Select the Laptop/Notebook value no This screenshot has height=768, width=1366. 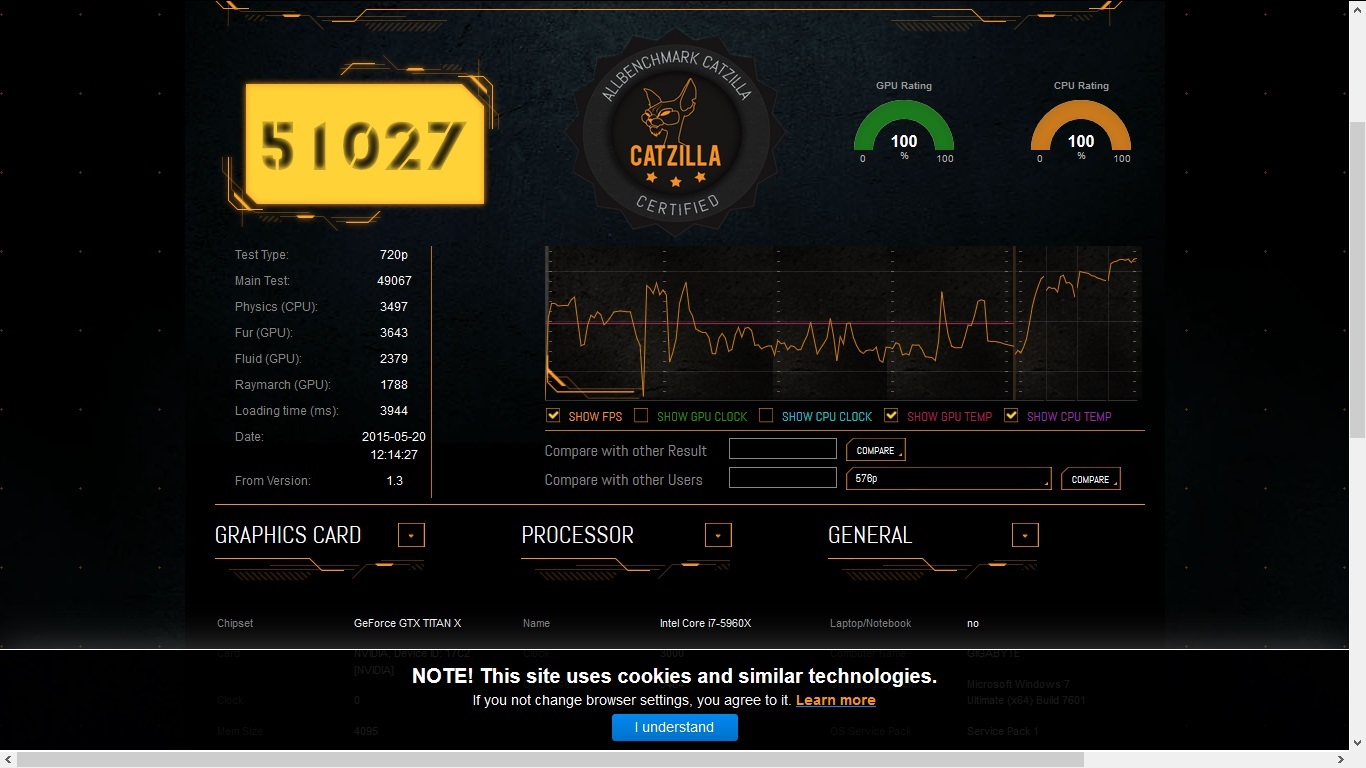pos(973,623)
